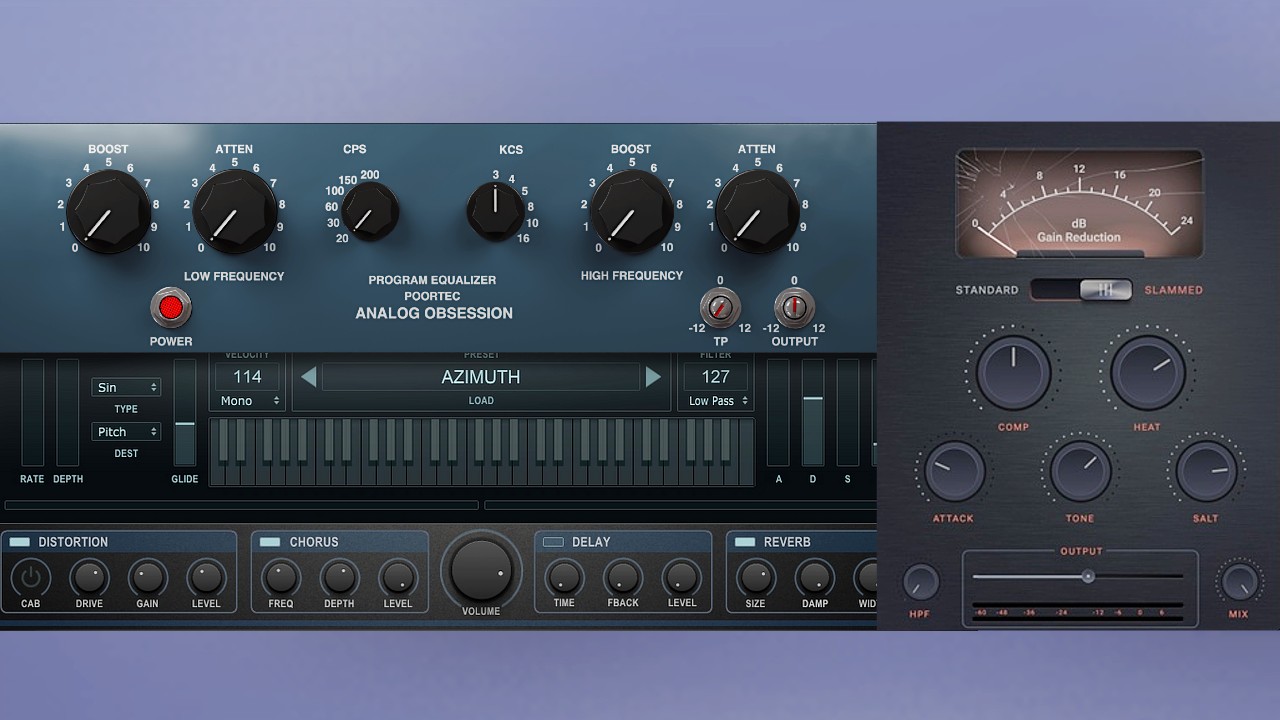1280x720 pixels.
Task: Enable the DISTORTION effect toggle
Action: click(x=19, y=542)
